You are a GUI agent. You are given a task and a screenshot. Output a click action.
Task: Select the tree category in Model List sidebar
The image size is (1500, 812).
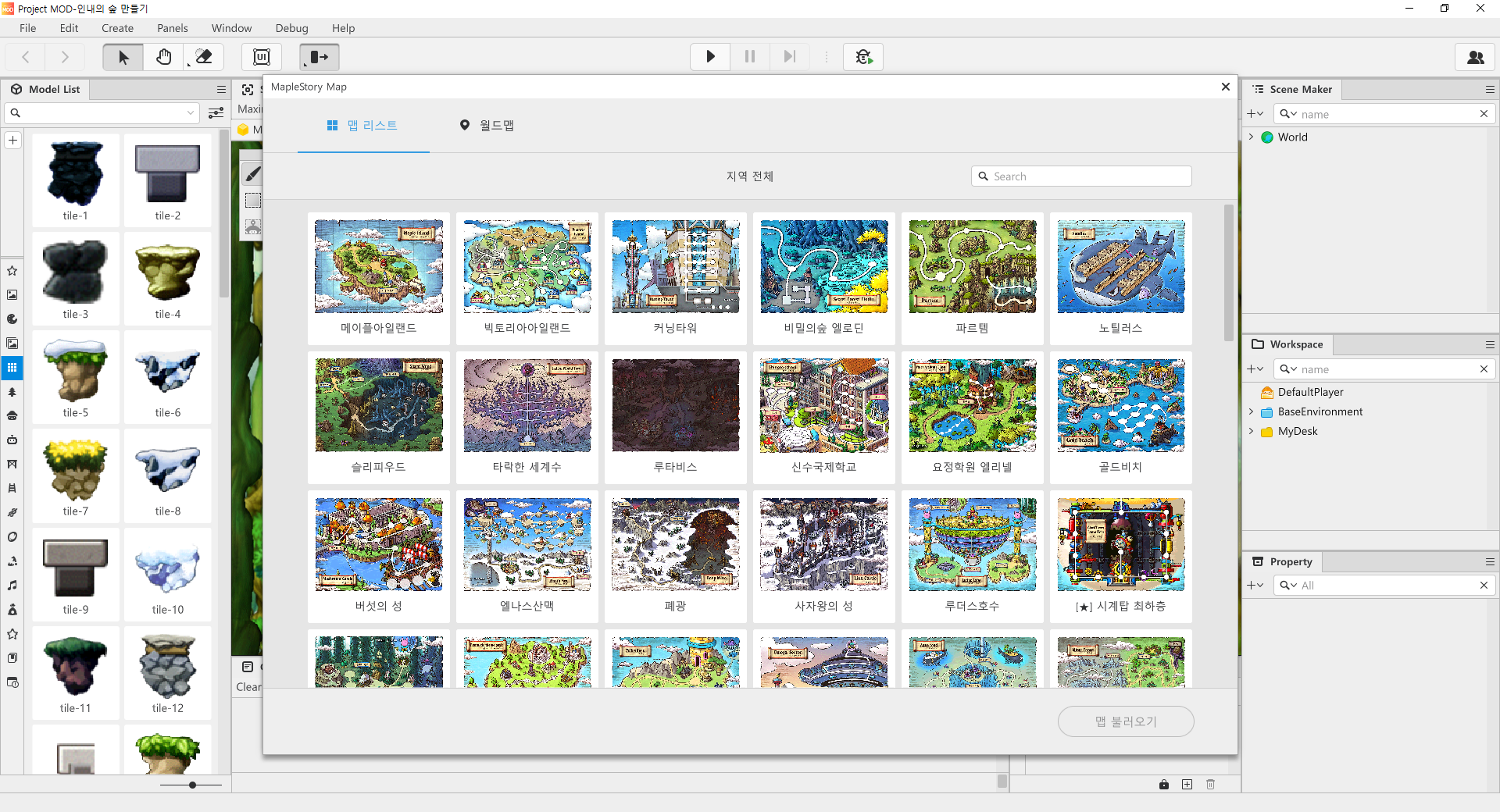(12, 392)
